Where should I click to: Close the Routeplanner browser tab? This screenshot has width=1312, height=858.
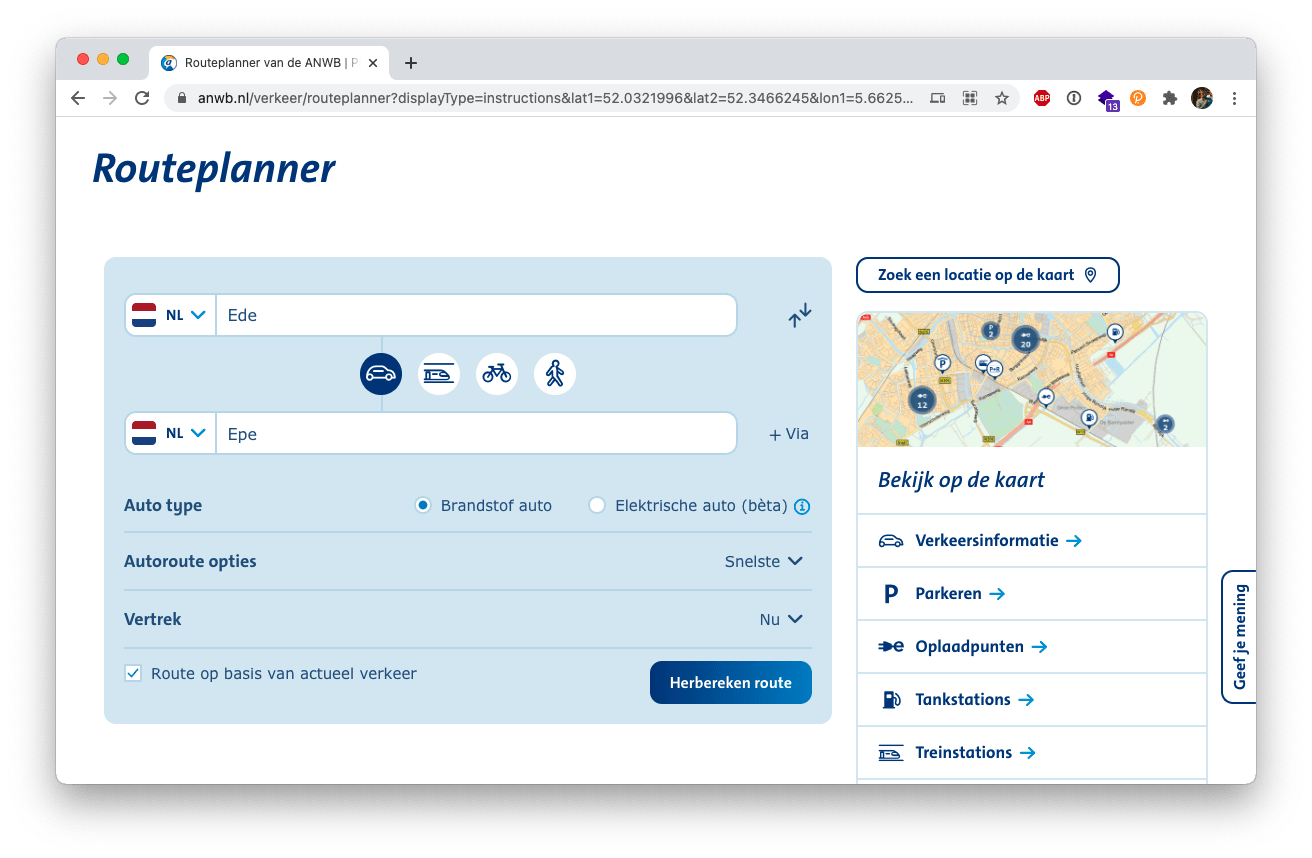pyautogui.click(x=373, y=62)
